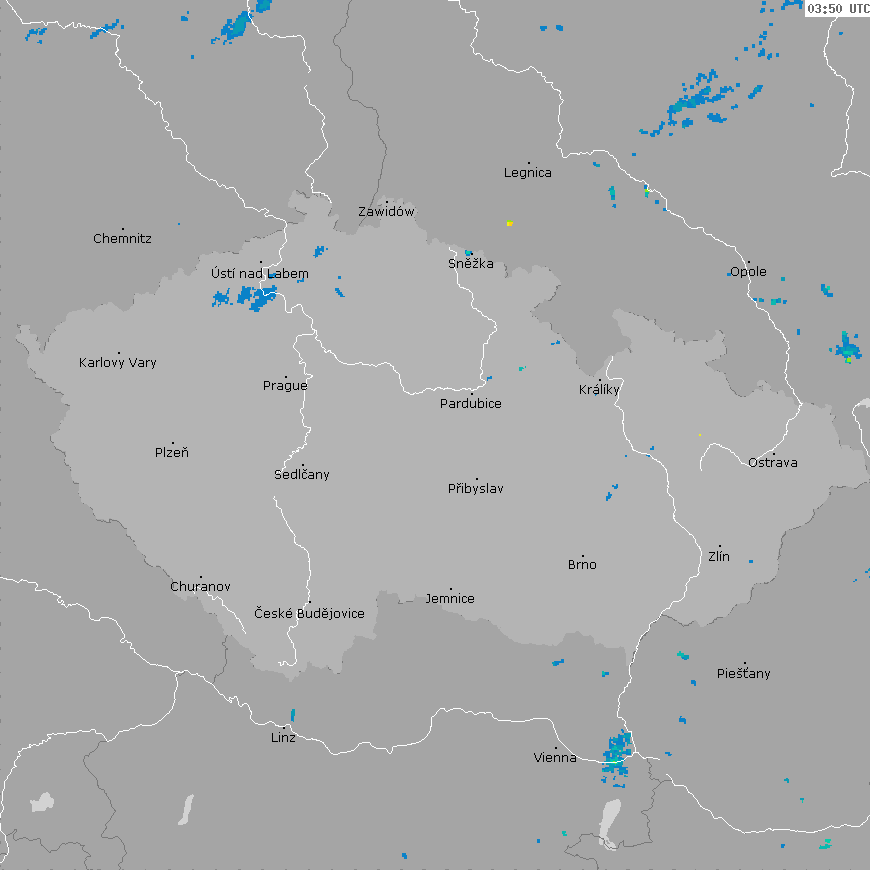
Task: Click the Sněžka mountain label
Action: (x=470, y=264)
